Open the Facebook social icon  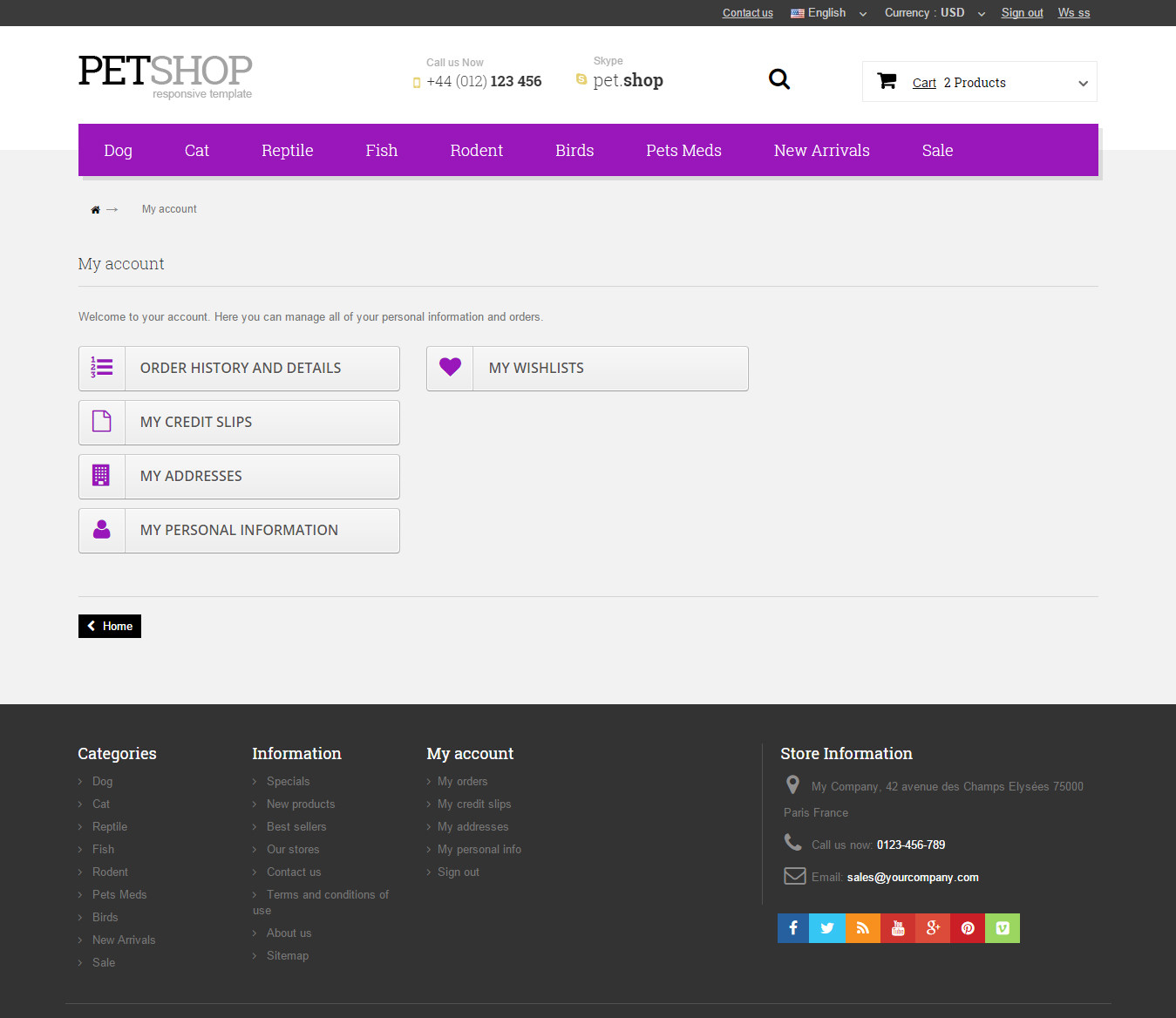792,928
